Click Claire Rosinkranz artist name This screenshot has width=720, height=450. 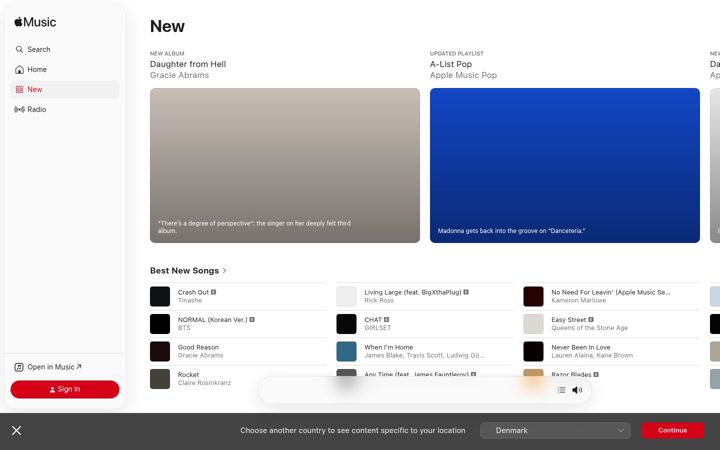pos(204,383)
